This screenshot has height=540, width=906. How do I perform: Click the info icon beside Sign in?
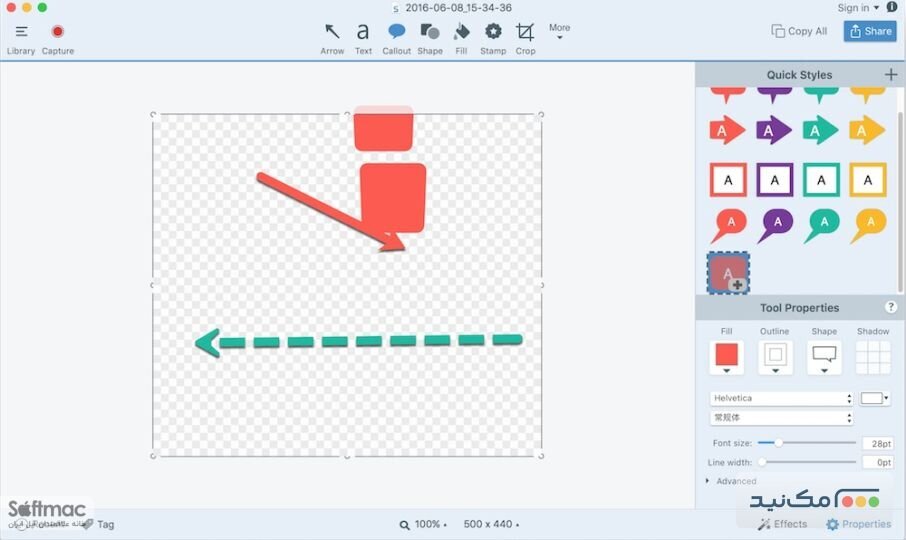pos(892,7)
